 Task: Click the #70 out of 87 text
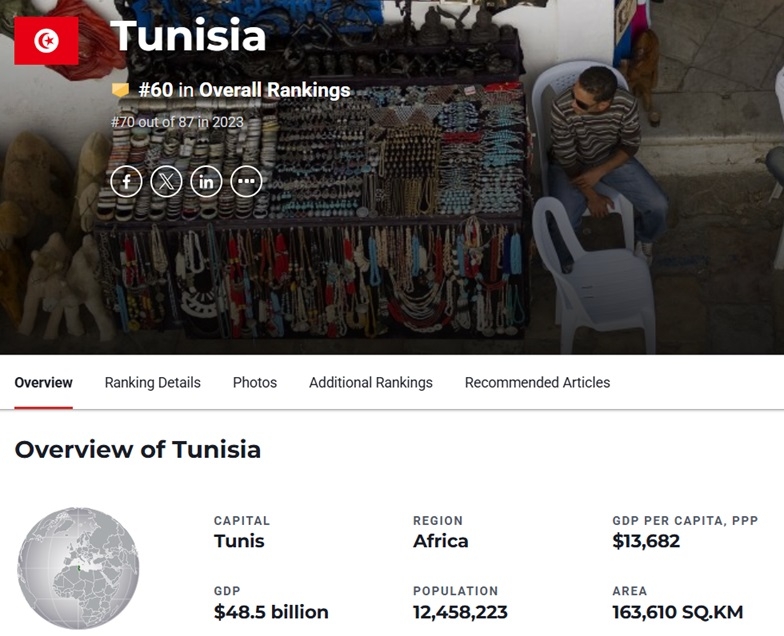[177, 122]
